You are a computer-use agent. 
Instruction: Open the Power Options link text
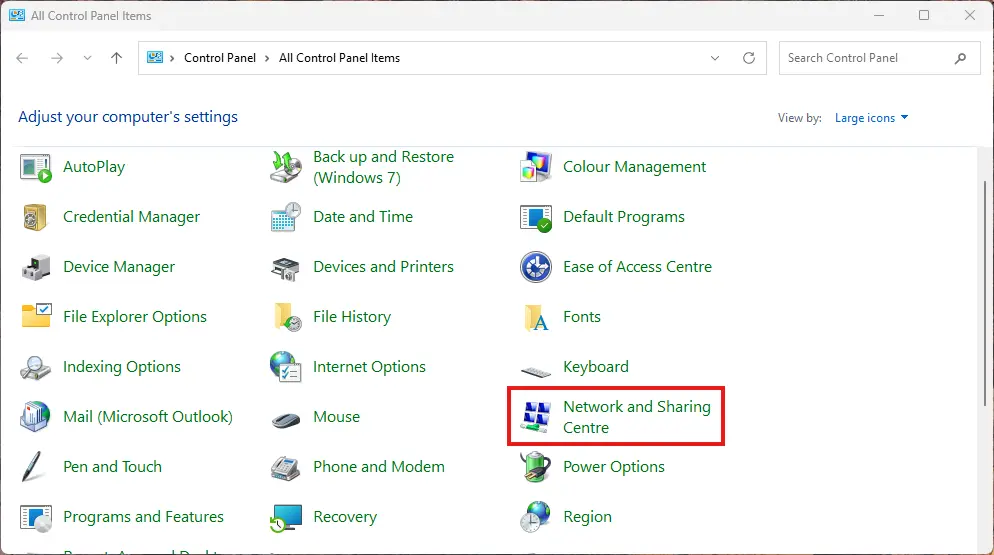[x=614, y=467]
